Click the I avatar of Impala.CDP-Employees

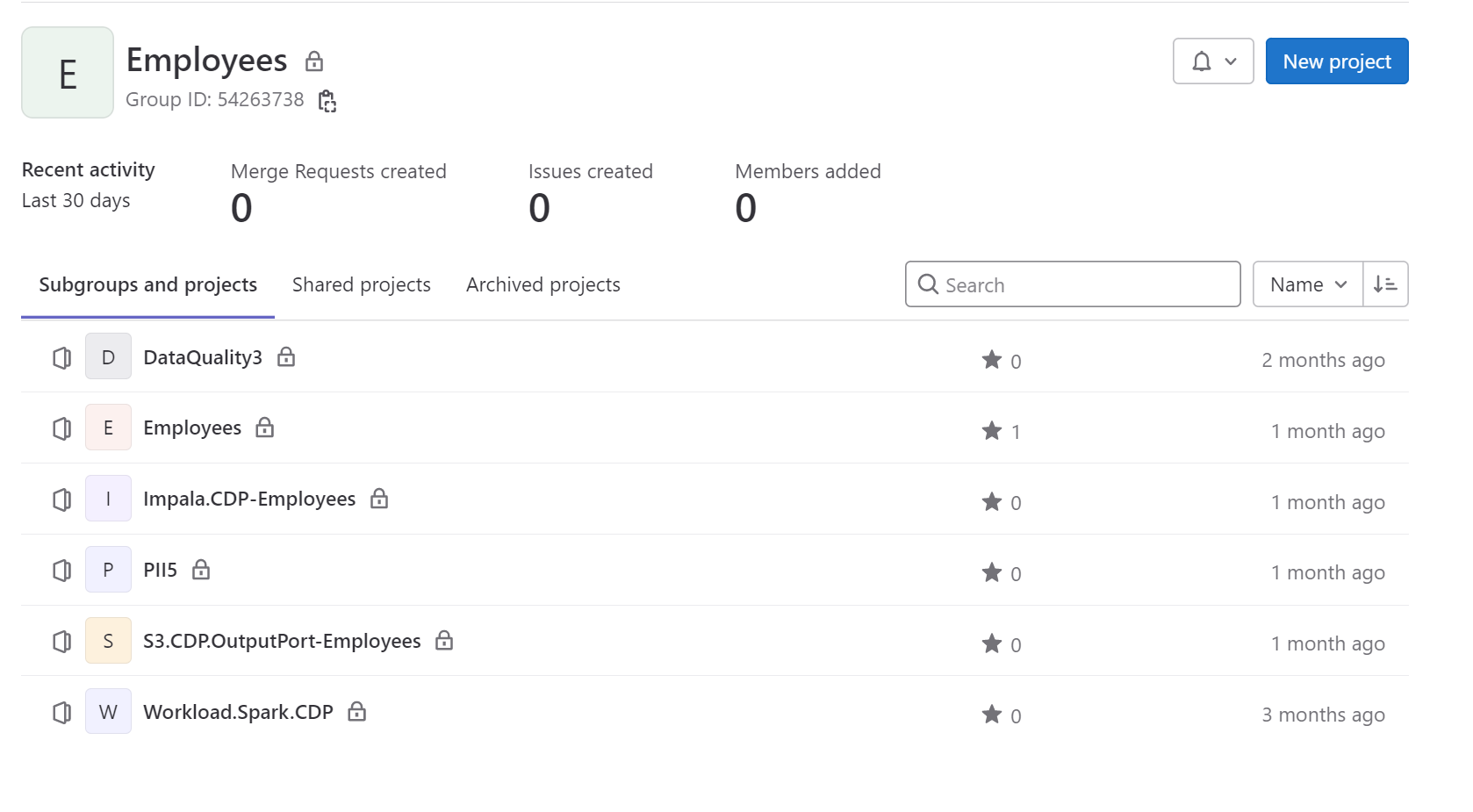coord(108,499)
